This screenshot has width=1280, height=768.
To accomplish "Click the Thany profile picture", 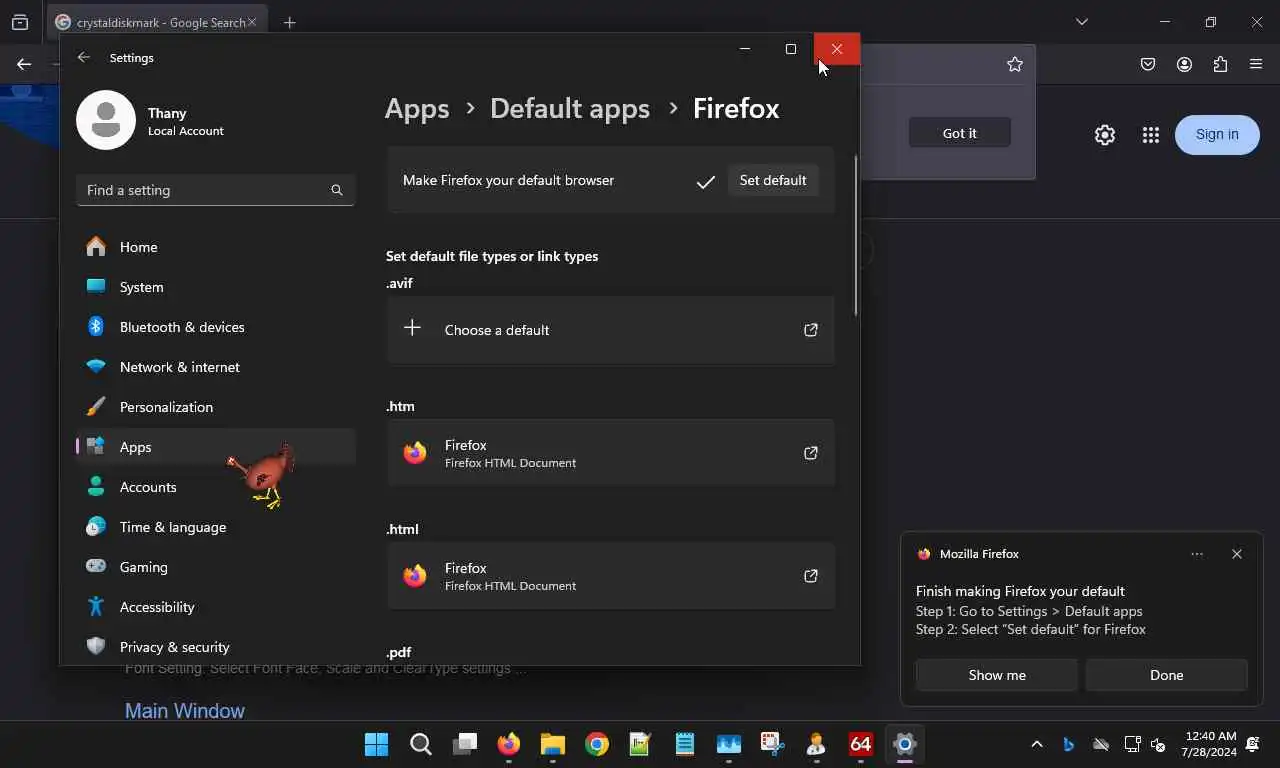I will pos(106,120).
